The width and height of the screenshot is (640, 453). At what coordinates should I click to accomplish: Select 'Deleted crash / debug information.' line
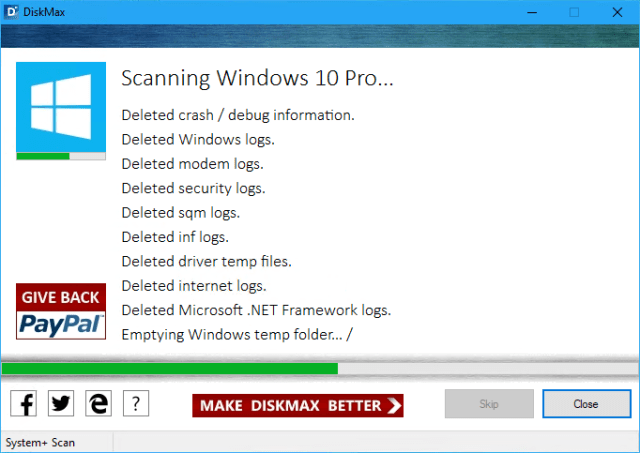[238, 115]
